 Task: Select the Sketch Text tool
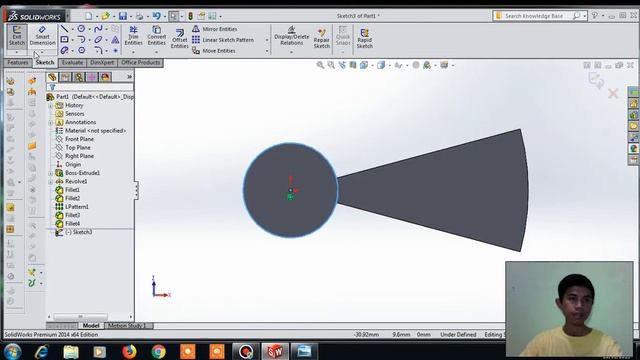tap(115, 40)
